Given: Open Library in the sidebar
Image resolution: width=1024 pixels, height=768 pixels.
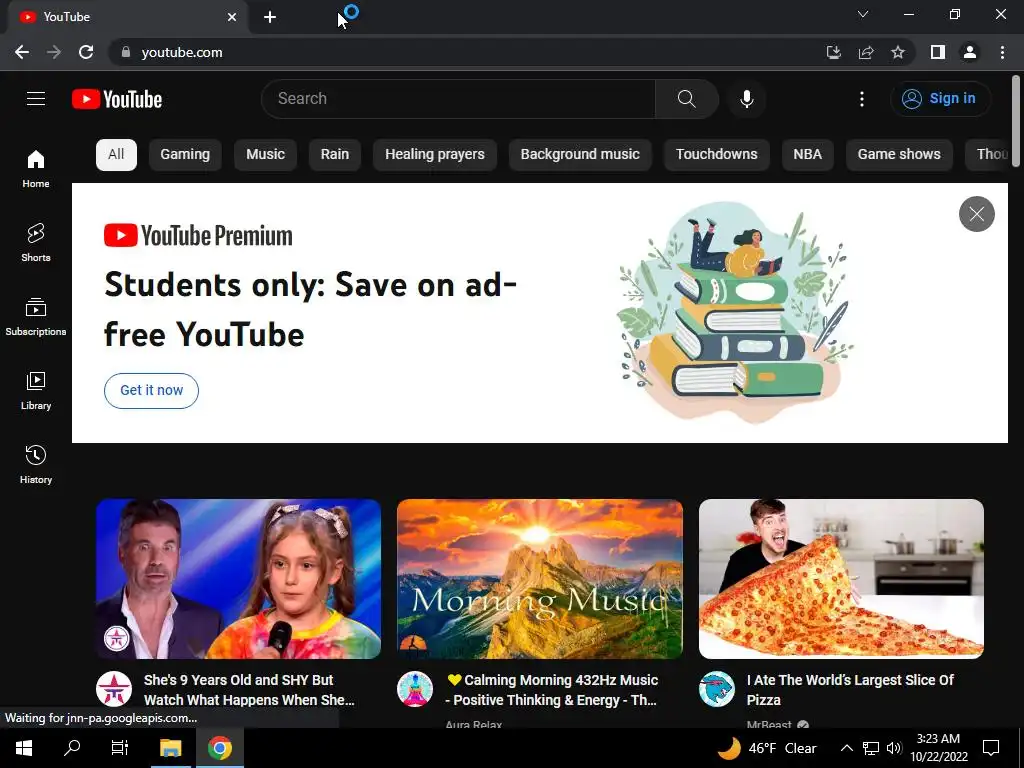Looking at the screenshot, I should tap(36, 390).
